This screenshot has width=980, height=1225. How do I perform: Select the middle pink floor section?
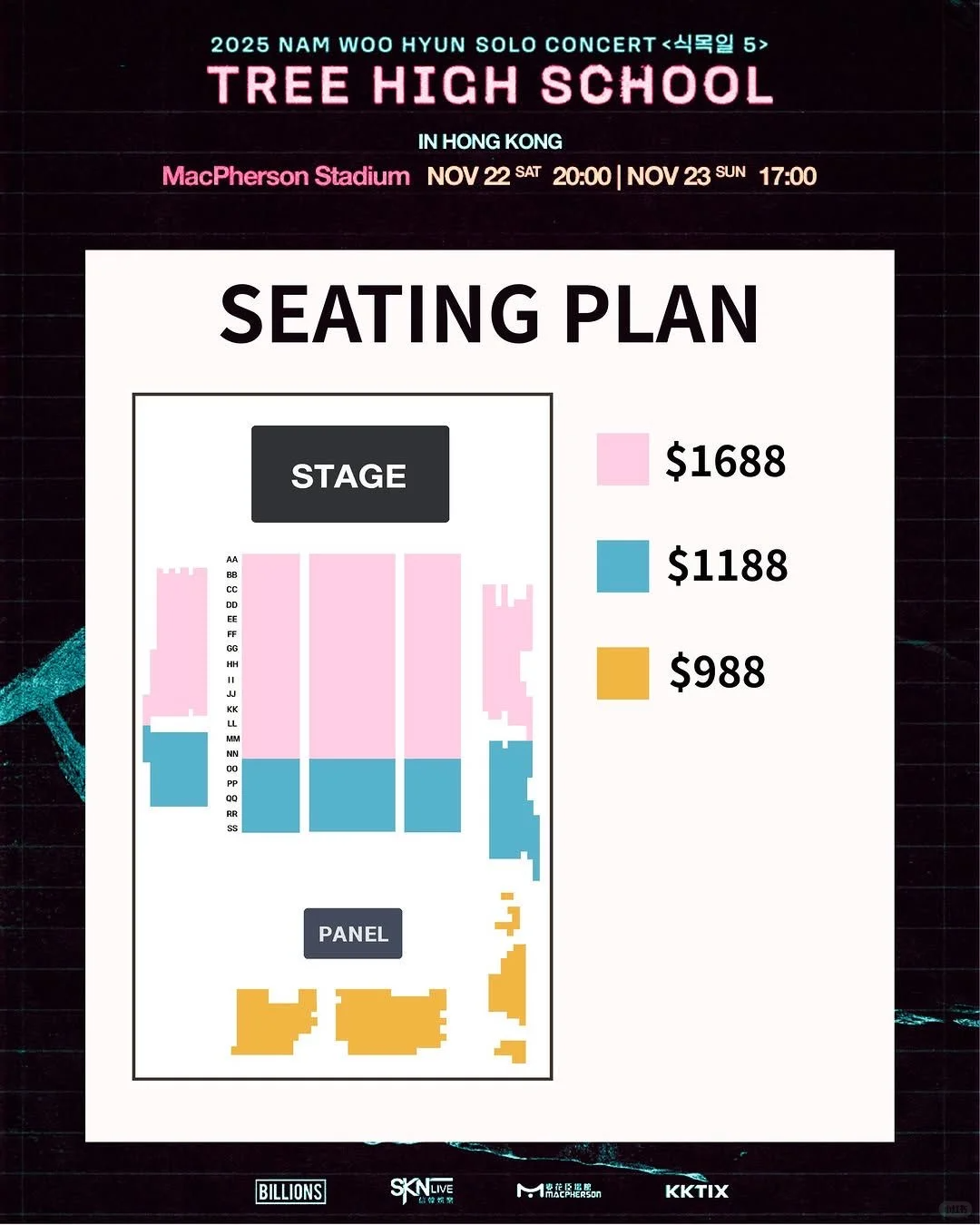[x=352, y=655]
